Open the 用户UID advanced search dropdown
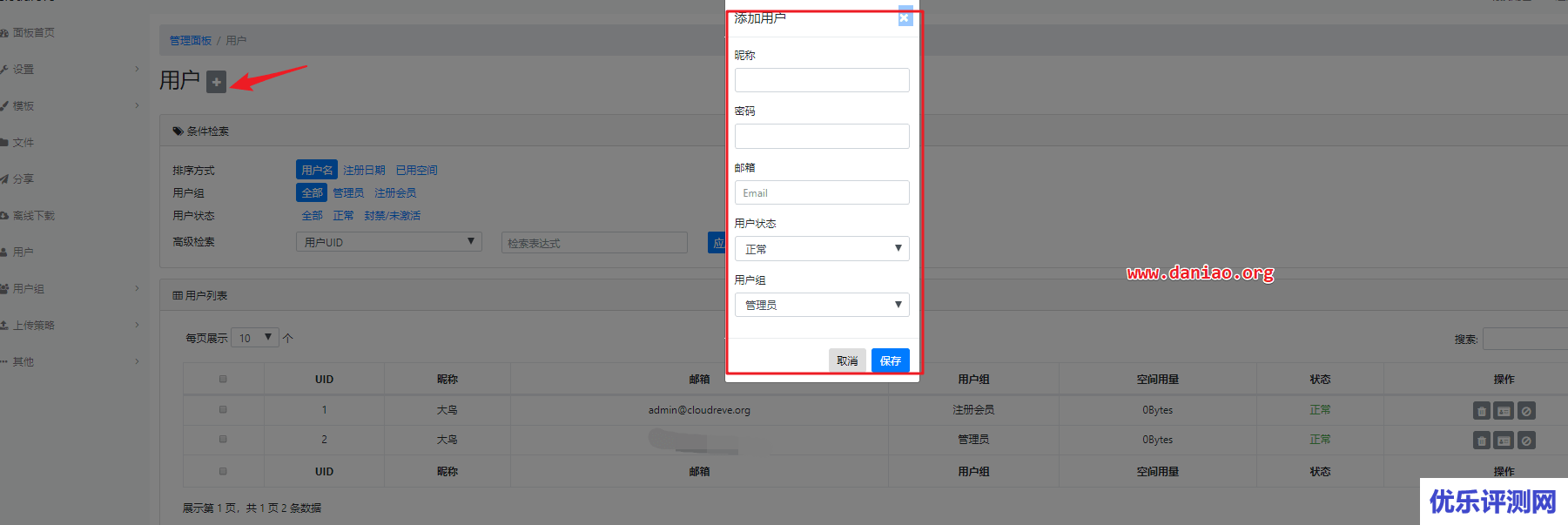This screenshot has width=1568, height=525. pyautogui.click(x=389, y=242)
